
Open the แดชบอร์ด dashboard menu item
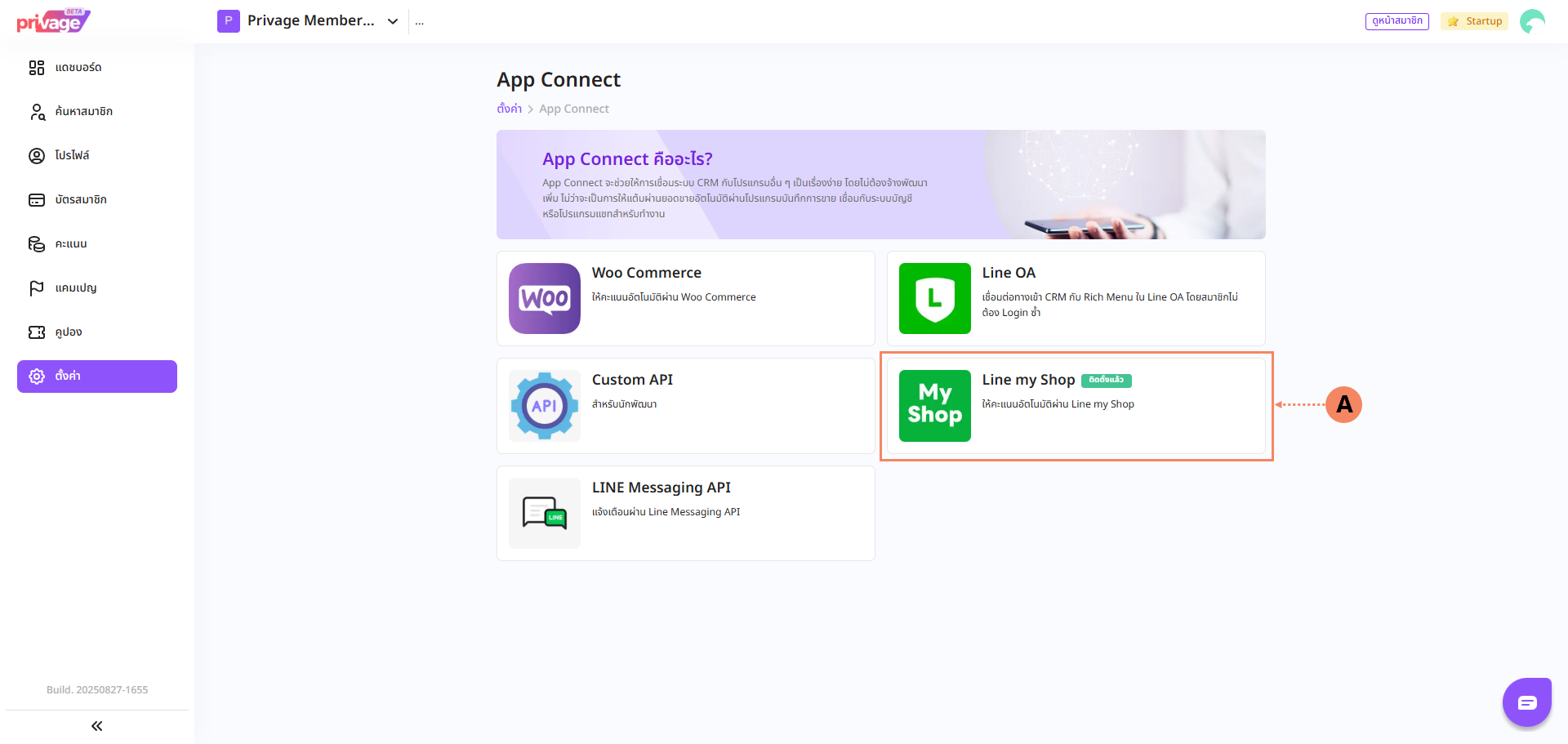click(78, 68)
